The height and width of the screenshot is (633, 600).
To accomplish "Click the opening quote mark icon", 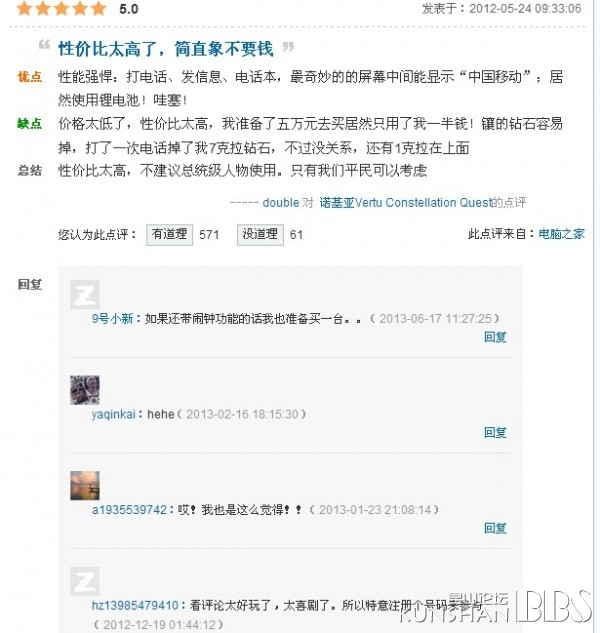I will pos(44,44).
